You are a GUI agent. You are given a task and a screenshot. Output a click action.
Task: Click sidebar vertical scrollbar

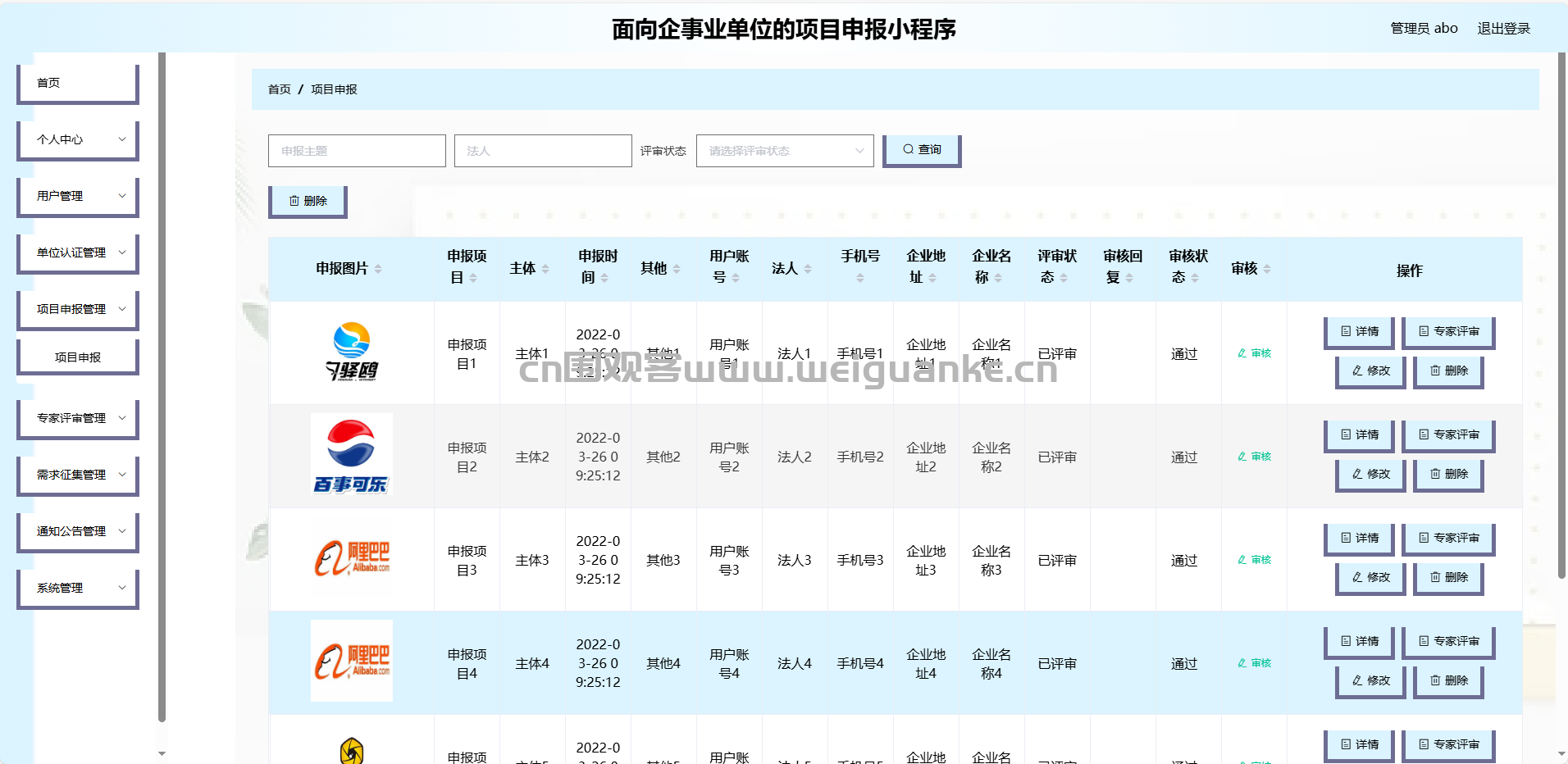162,387
